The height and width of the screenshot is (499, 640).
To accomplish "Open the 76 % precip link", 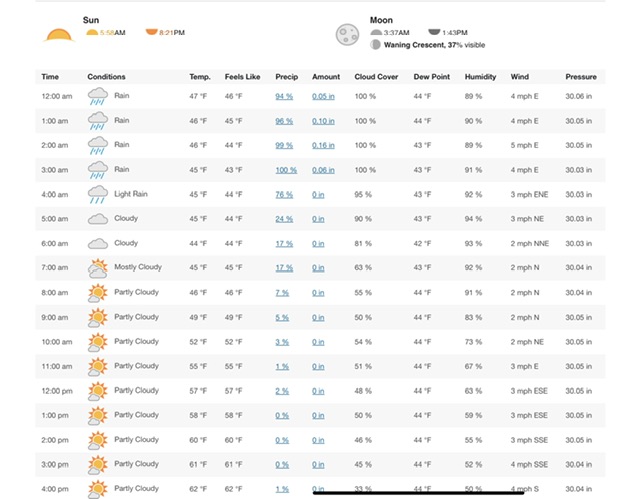I will (x=284, y=195).
